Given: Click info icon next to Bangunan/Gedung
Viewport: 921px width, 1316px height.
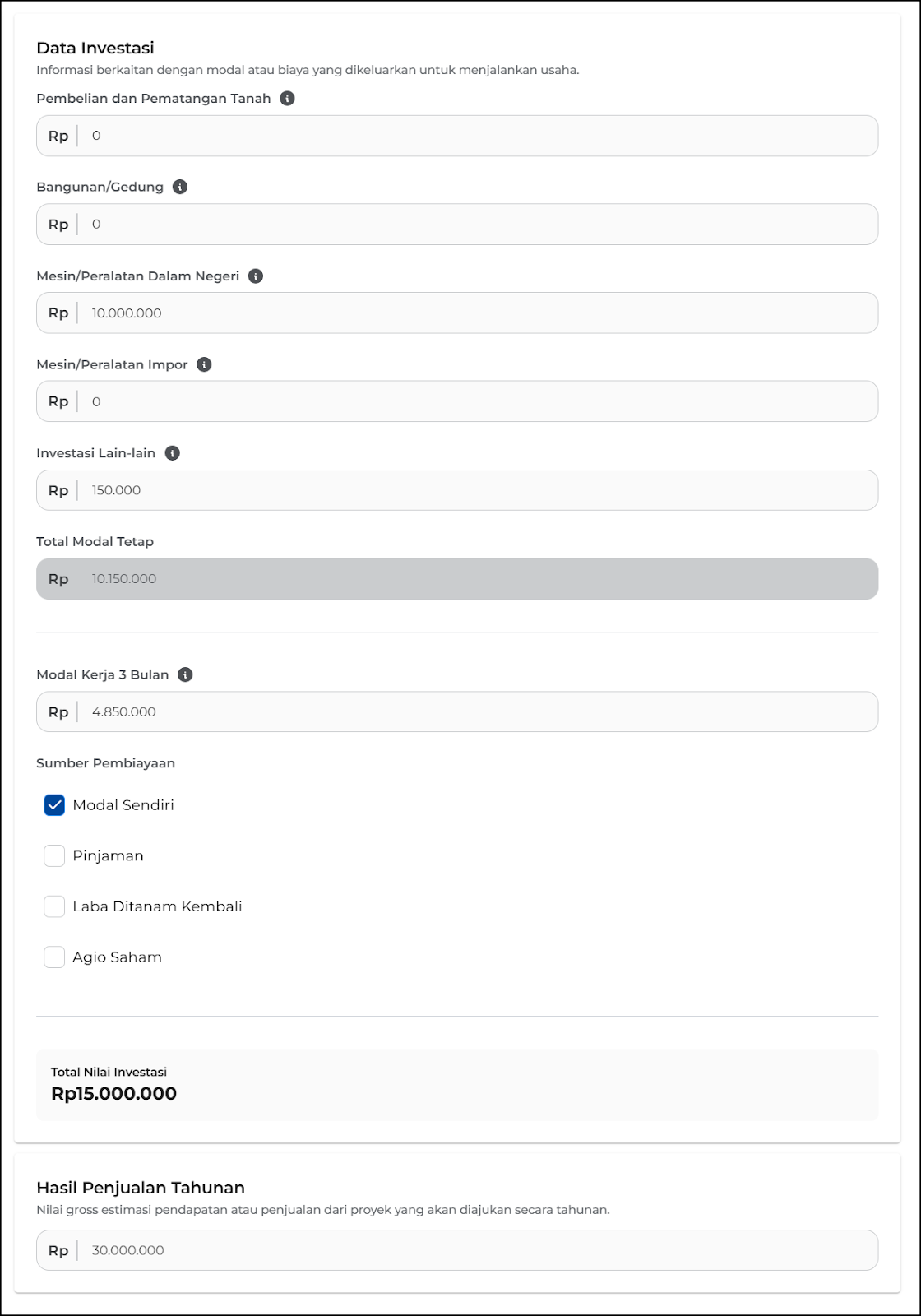Looking at the screenshot, I should (180, 187).
